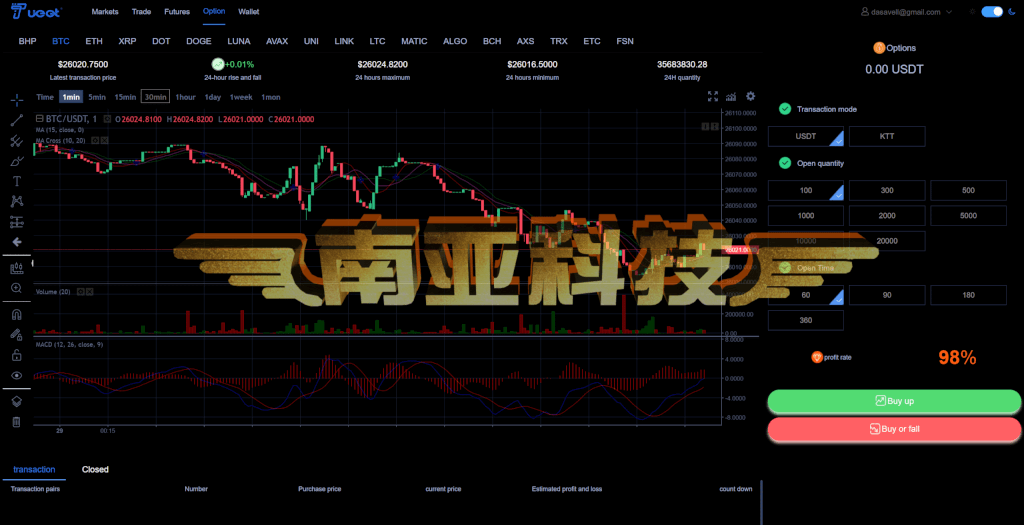This screenshot has height=525, width=1024.
Task: Choose open quantity 5000
Action: [968, 215]
